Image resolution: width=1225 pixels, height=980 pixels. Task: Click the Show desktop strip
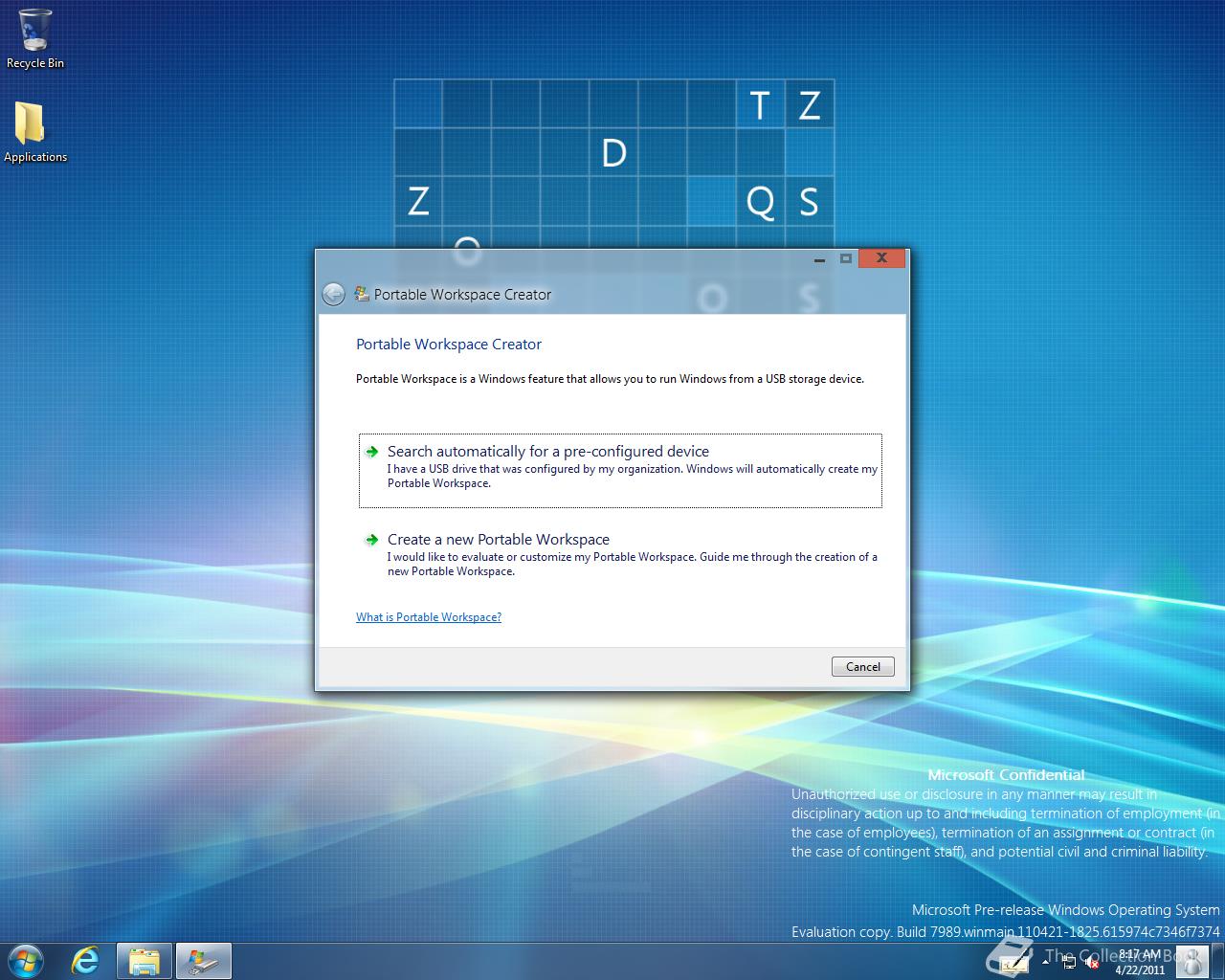[x=1218, y=962]
